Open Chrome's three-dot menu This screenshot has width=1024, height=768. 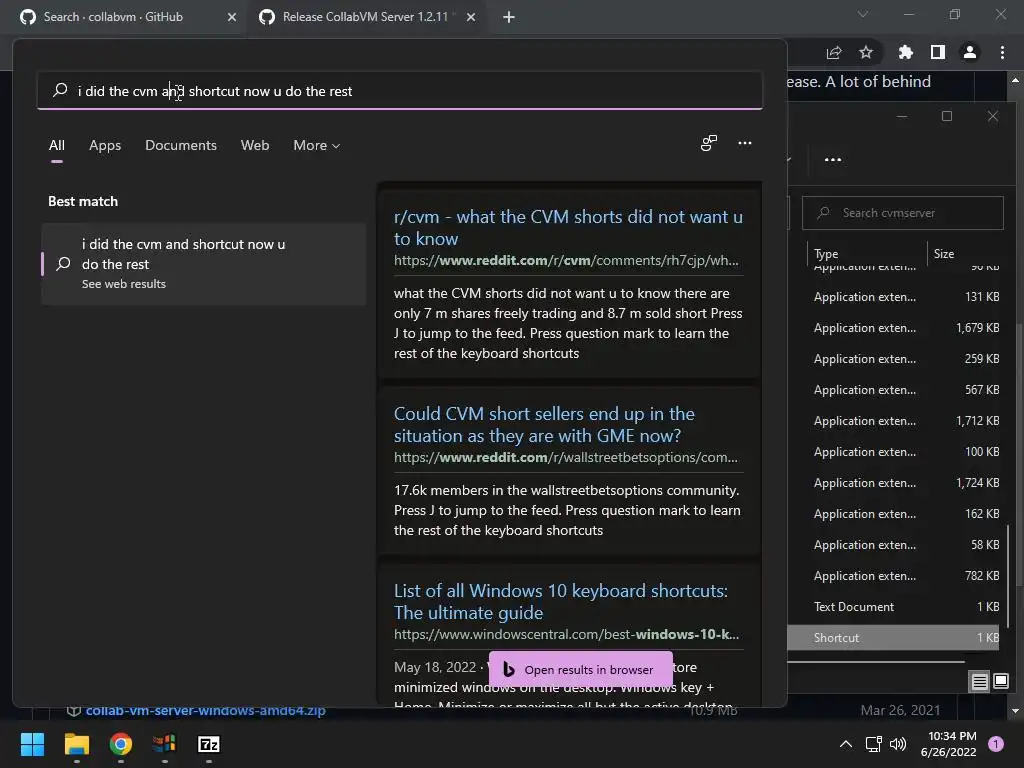point(1002,52)
